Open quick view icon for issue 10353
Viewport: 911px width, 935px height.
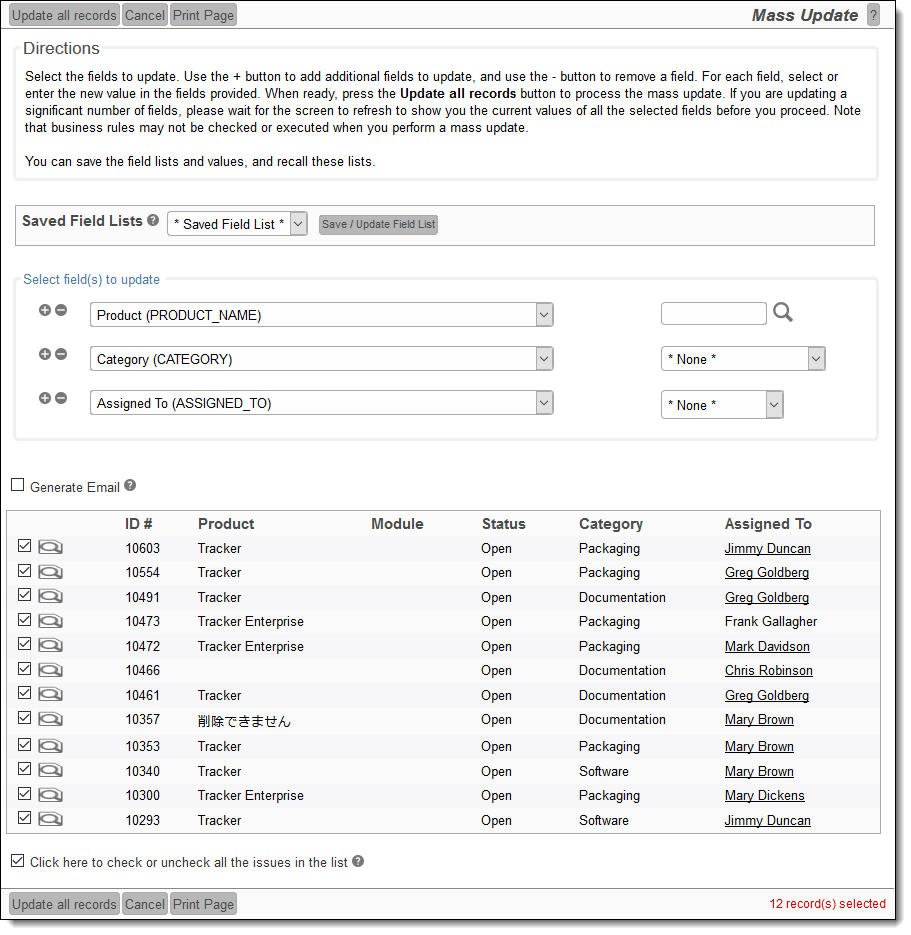51,746
